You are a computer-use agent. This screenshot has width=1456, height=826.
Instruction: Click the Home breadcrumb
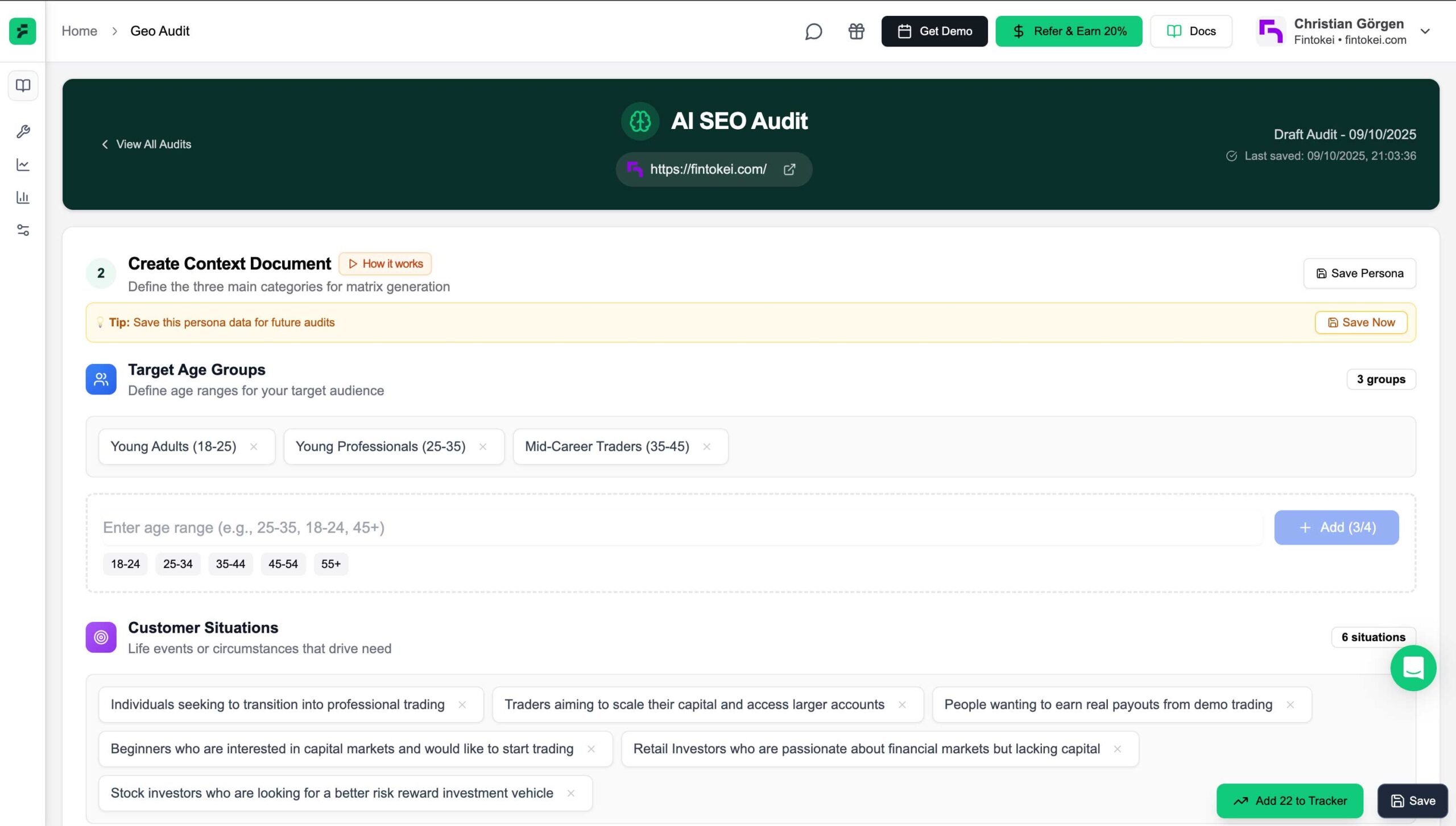pos(79,31)
